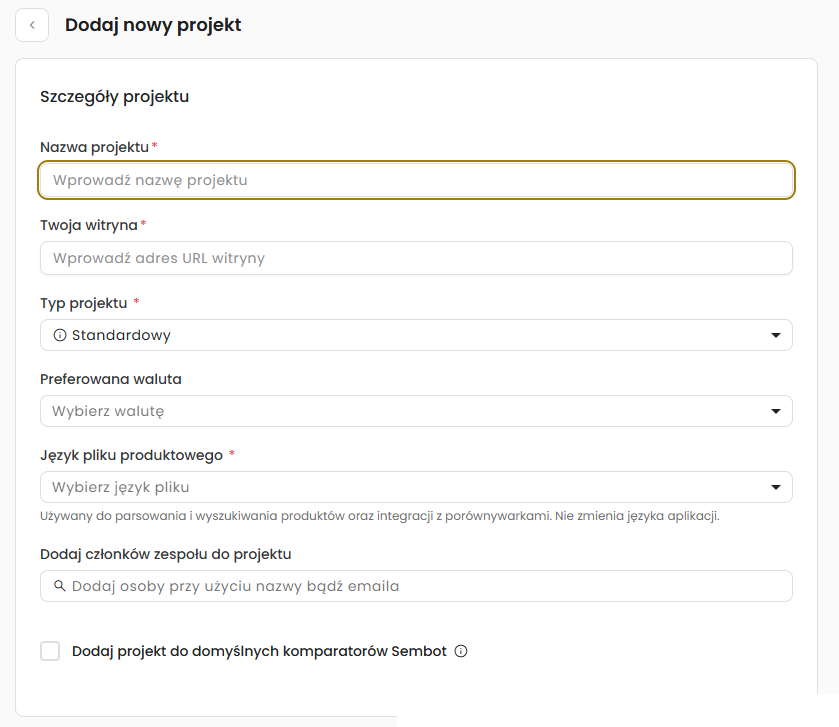Enable adding project to default Sembot comparators
The width and height of the screenshot is (839, 727).
50,651
